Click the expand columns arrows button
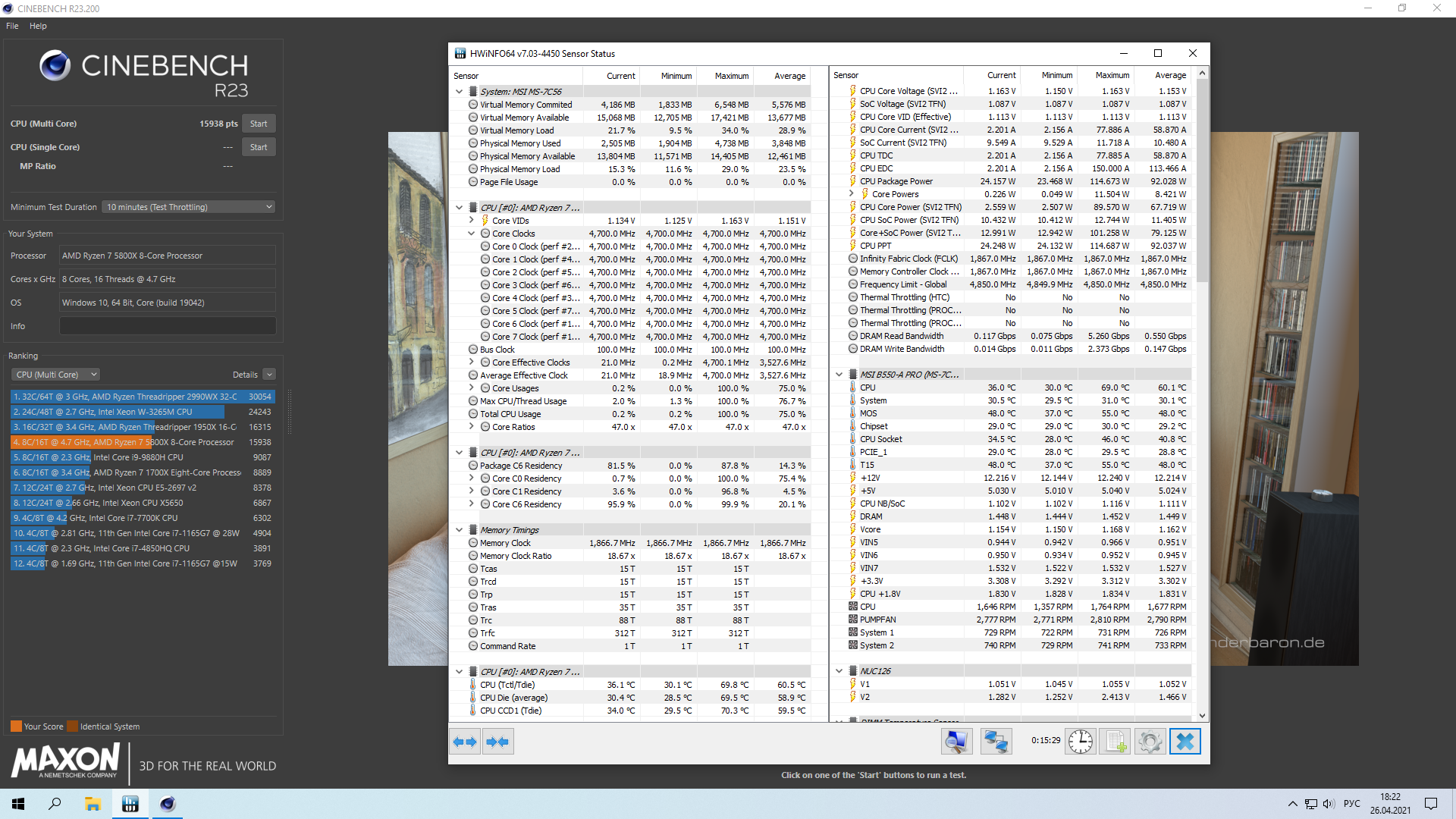This screenshot has width=1456, height=819. [465, 742]
